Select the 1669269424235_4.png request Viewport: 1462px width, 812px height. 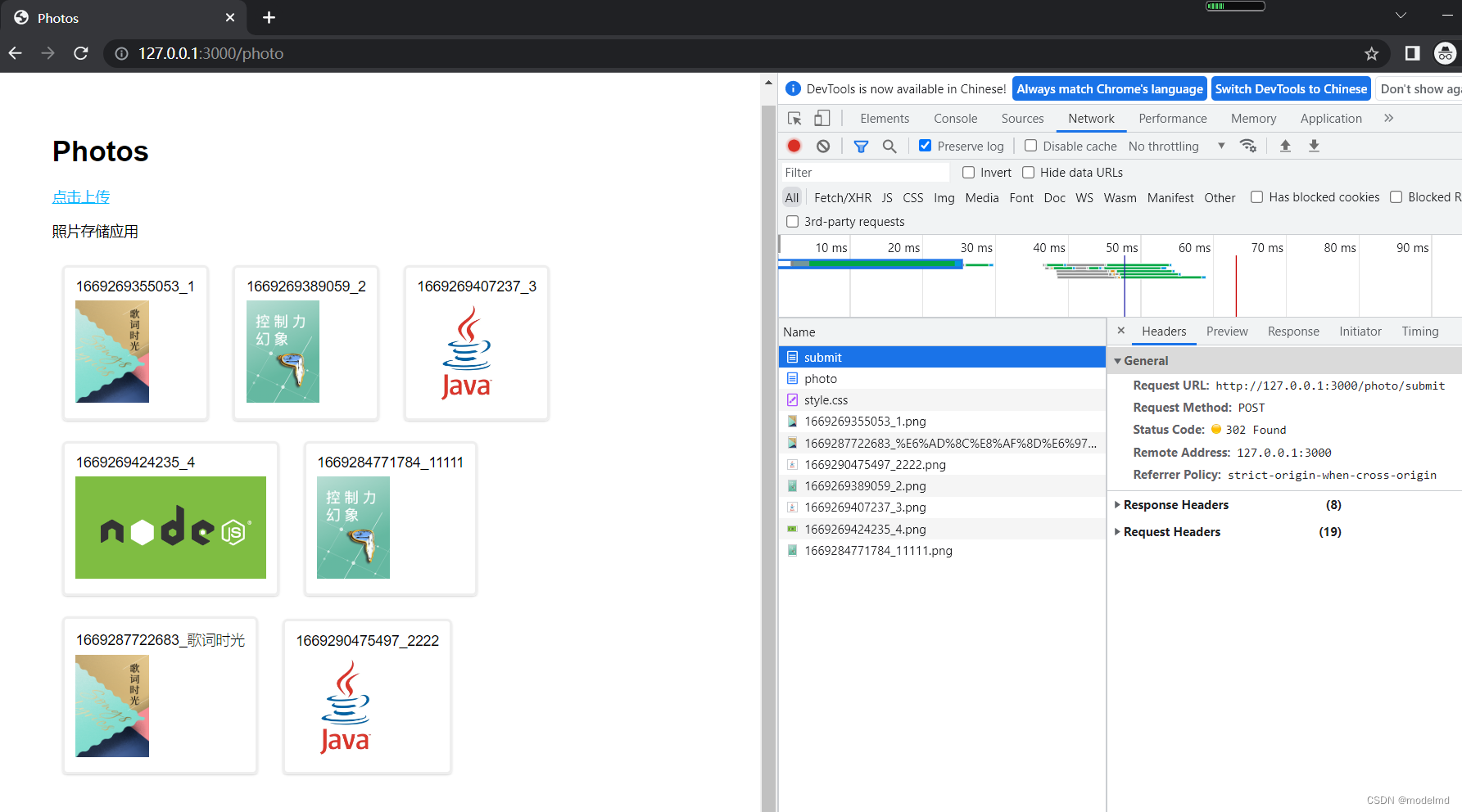[x=942, y=530]
